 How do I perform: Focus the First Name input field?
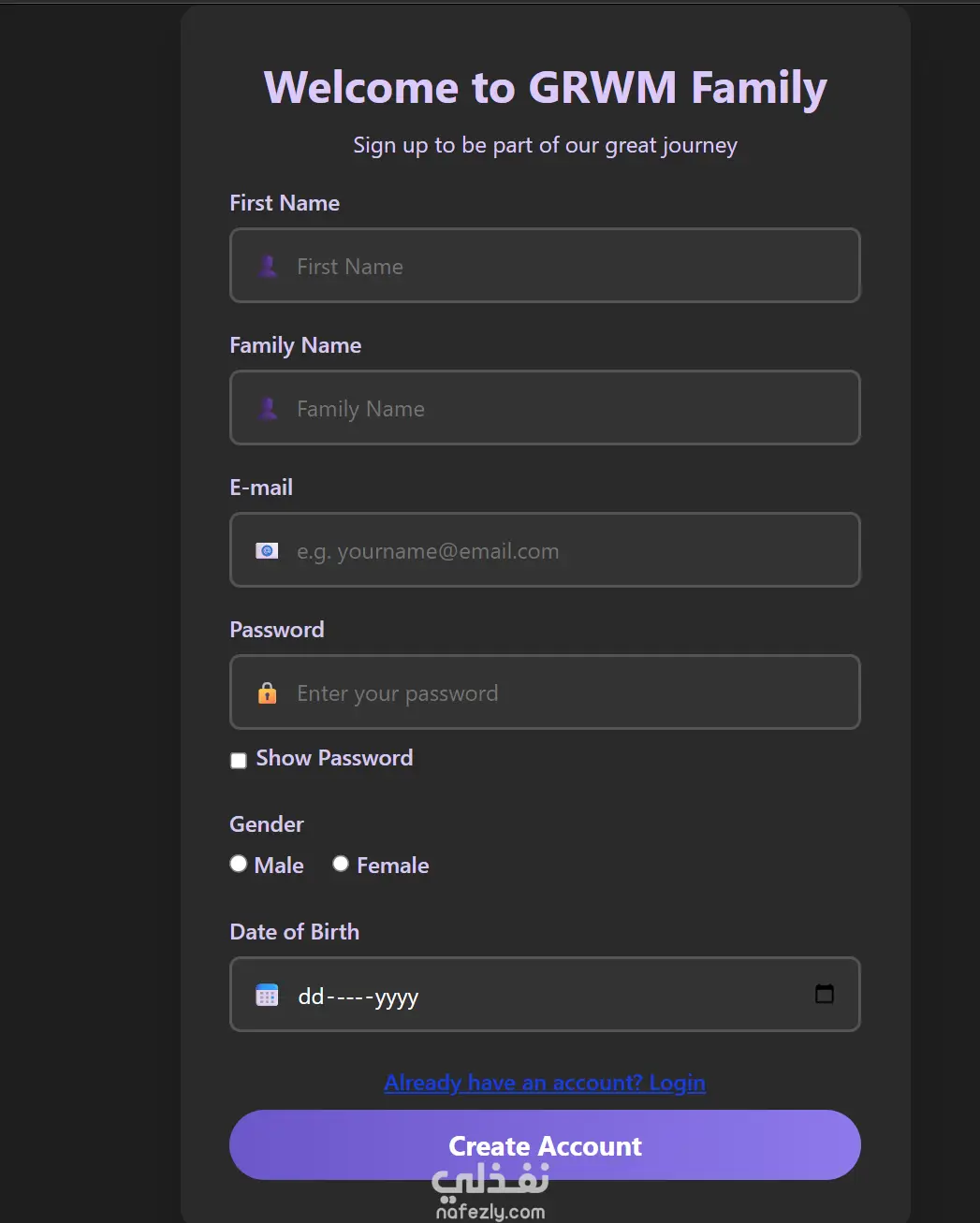[x=545, y=266]
